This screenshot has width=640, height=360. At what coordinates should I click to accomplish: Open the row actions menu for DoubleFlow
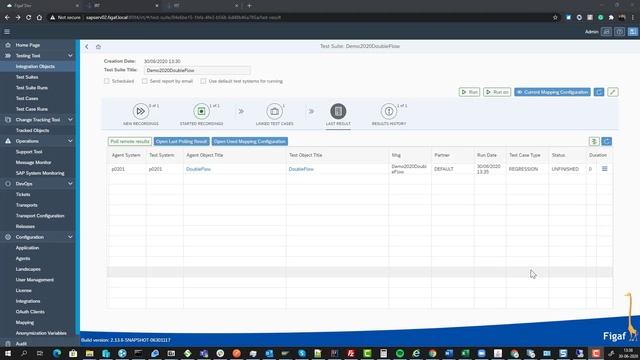click(x=604, y=169)
